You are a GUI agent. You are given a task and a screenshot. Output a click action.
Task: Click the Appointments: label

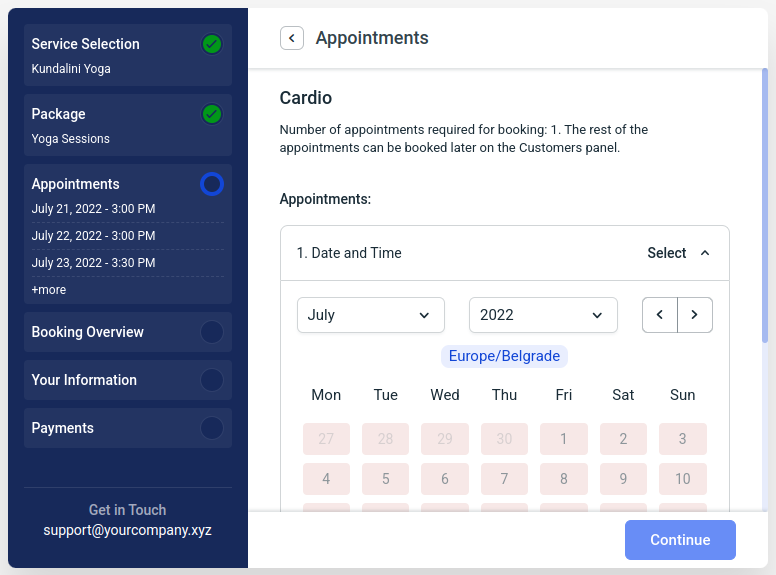coord(325,199)
